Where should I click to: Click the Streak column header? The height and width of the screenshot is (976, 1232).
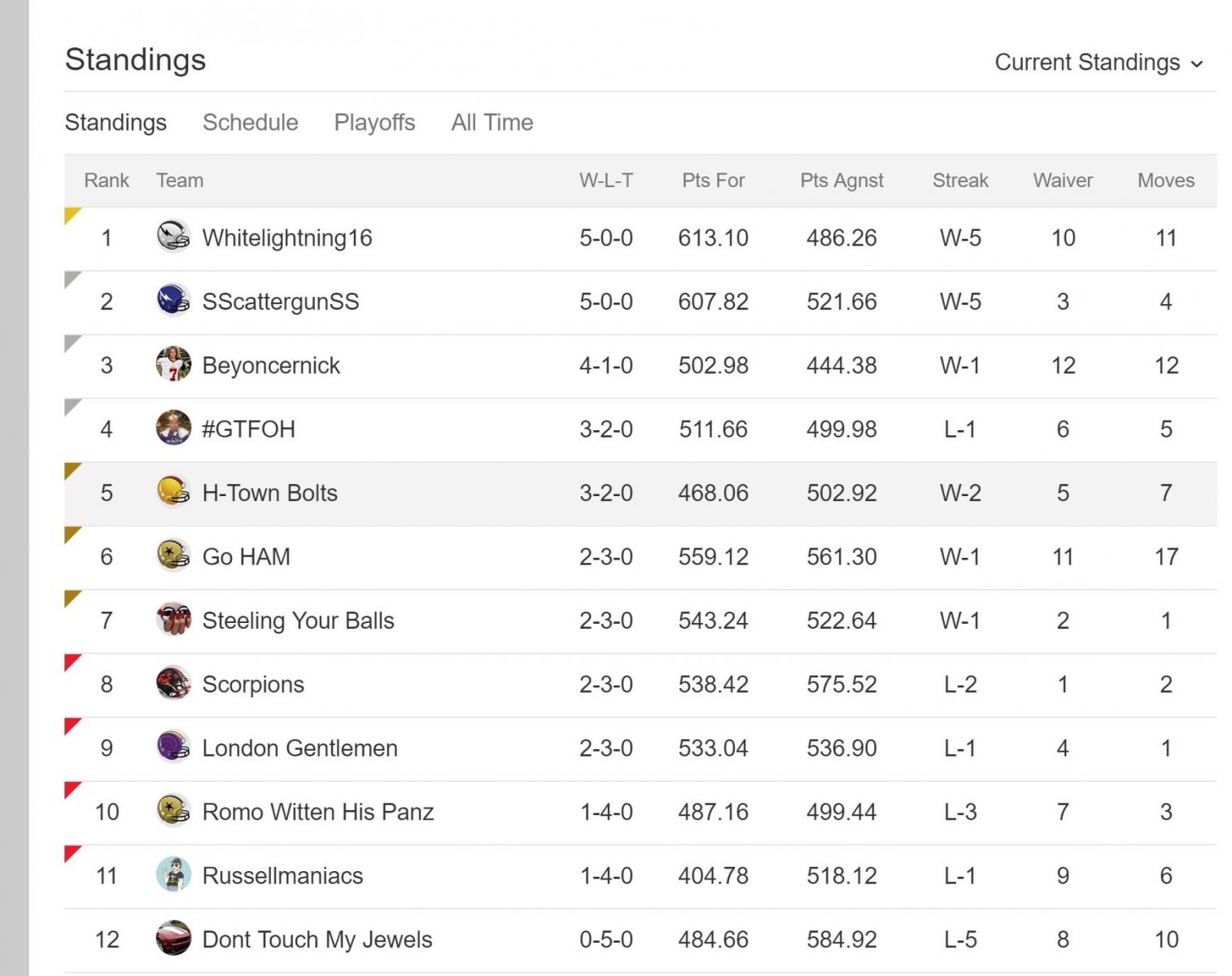coord(960,181)
